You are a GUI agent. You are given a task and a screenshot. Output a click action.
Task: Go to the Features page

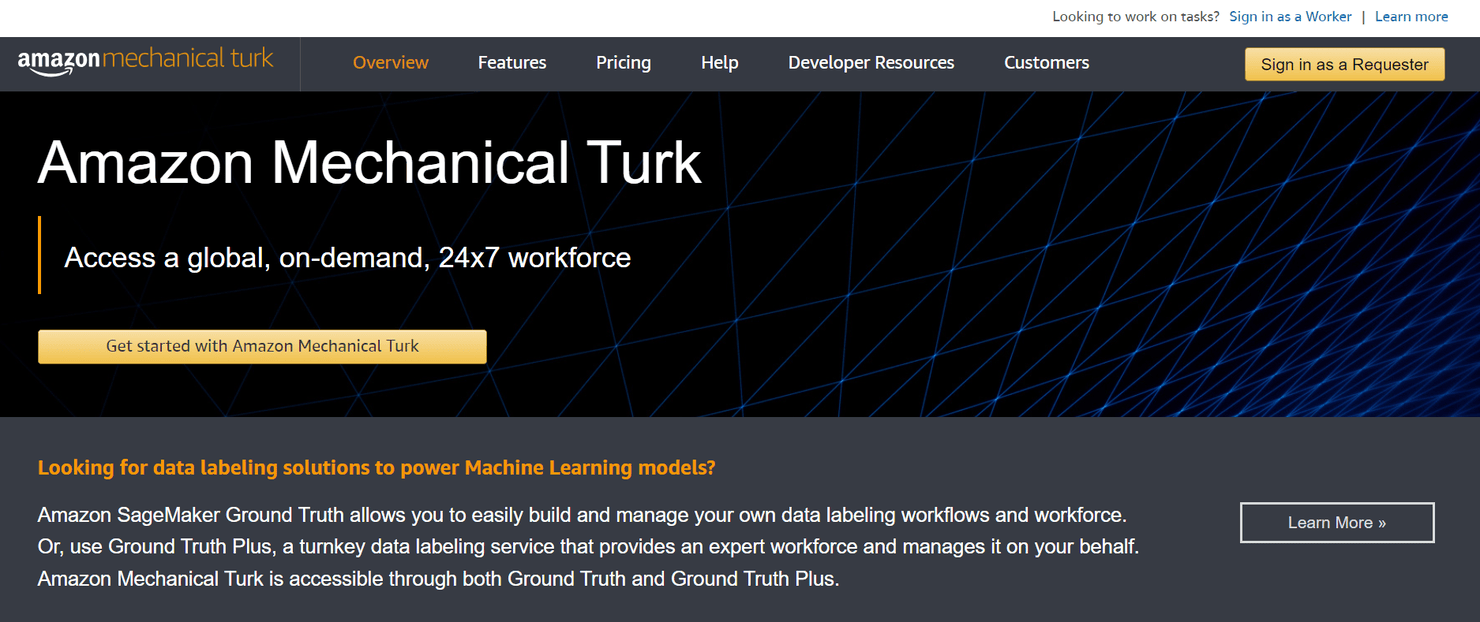[x=512, y=63]
